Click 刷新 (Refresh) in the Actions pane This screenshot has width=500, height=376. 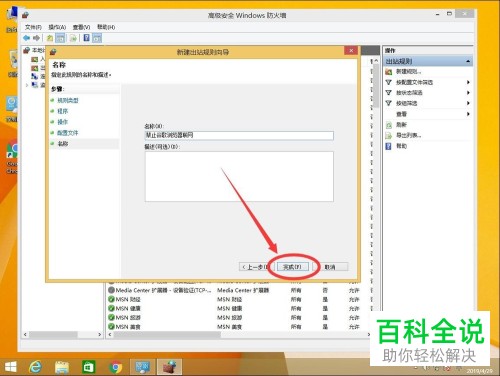[x=401, y=125]
